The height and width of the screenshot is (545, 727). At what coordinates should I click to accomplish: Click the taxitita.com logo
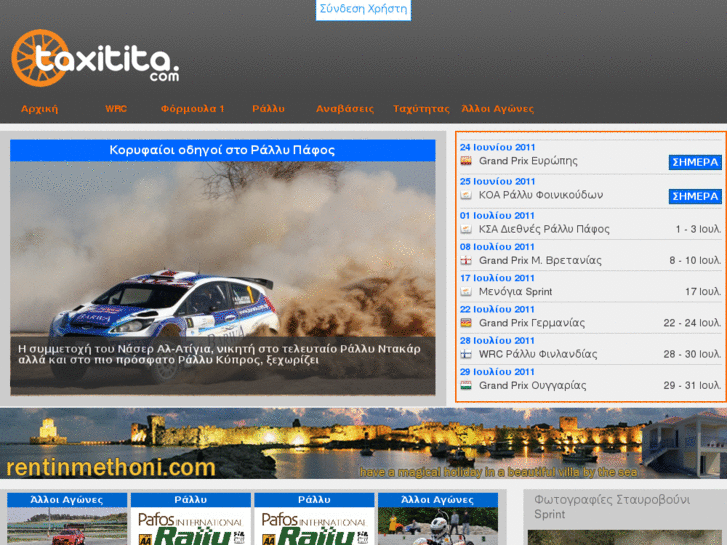tap(95, 58)
